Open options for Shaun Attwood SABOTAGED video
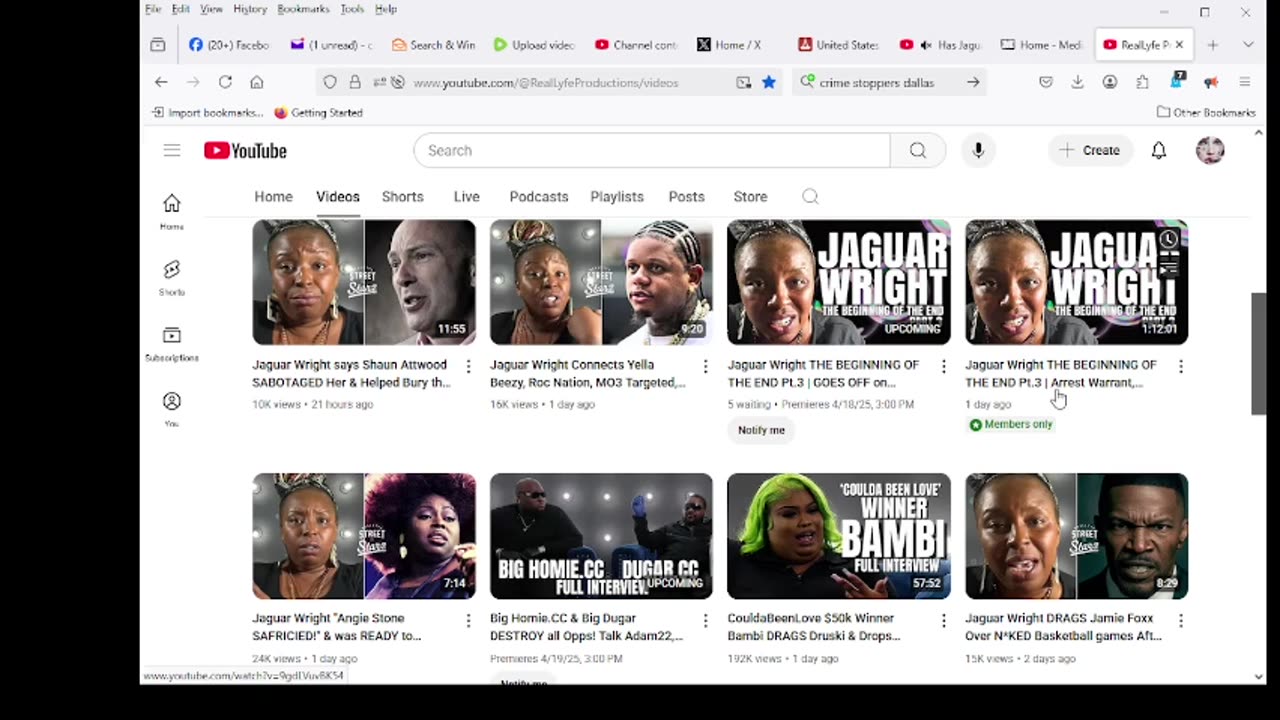The image size is (1280, 720). (468, 367)
